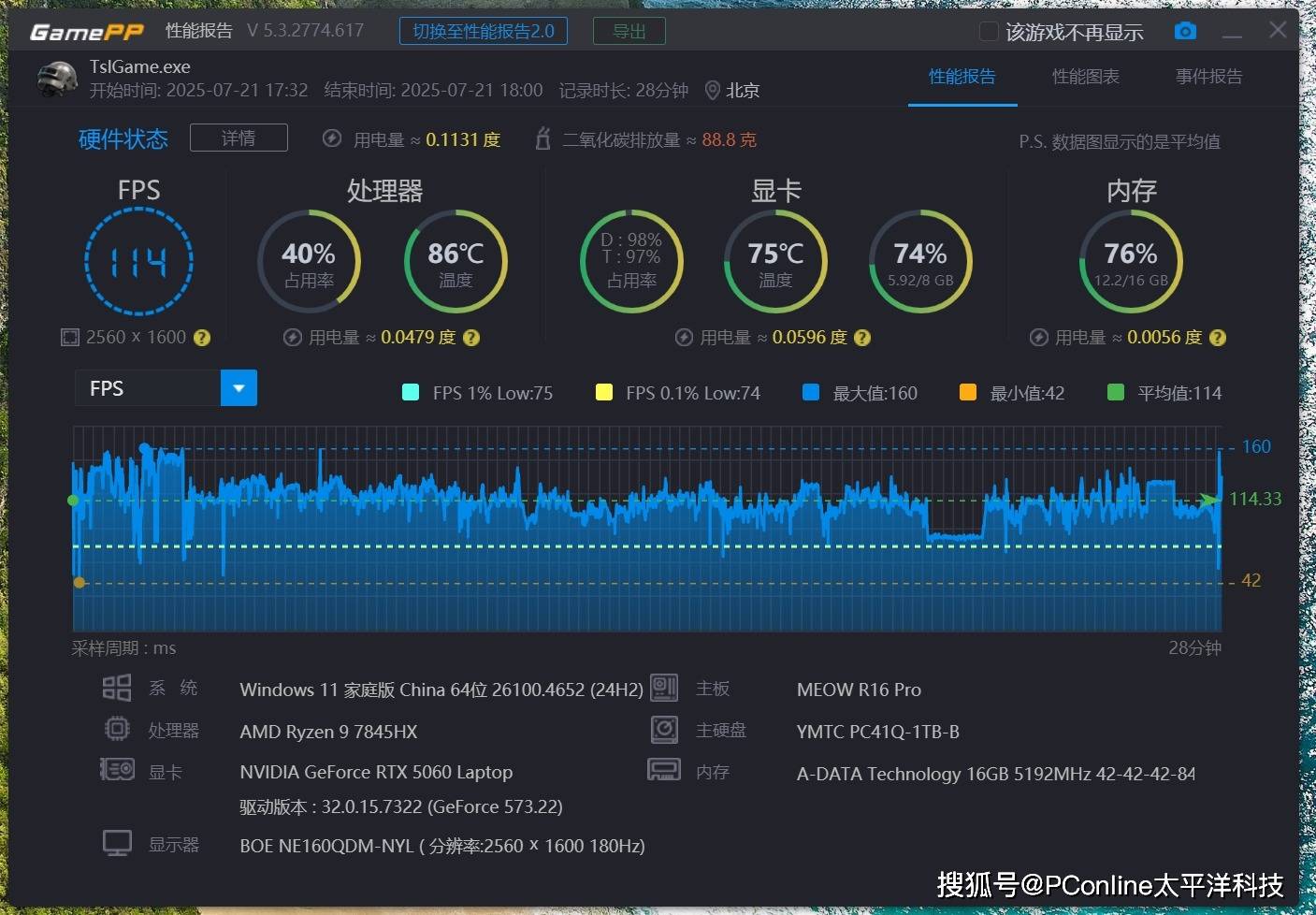The height and width of the screenshot is (915, 1316).
Task: Click the TslGame.exe game avatar icon
Action: [x=57, y=79]
